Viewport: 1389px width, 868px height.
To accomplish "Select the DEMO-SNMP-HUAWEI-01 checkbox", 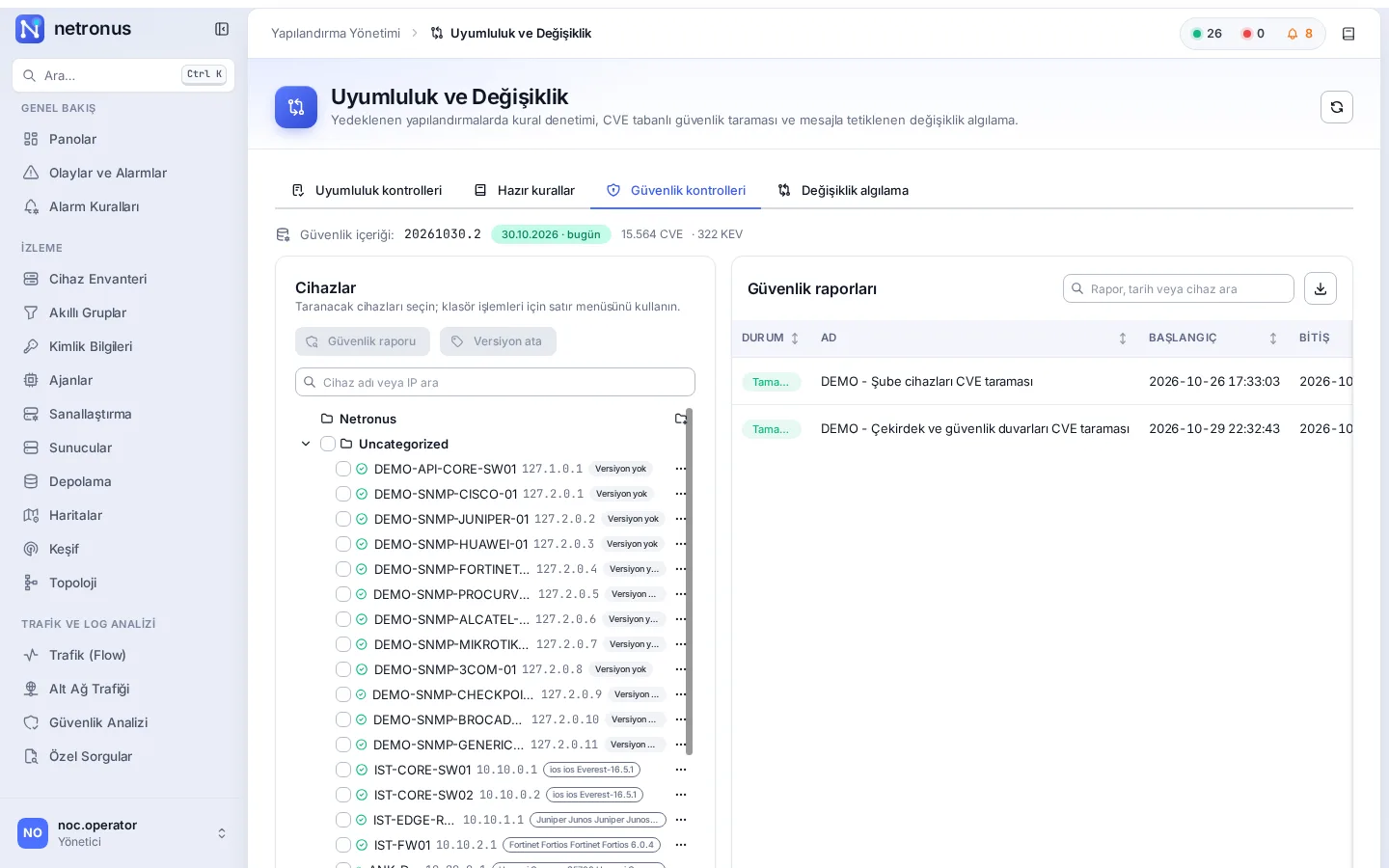I will tap(342, 544).
